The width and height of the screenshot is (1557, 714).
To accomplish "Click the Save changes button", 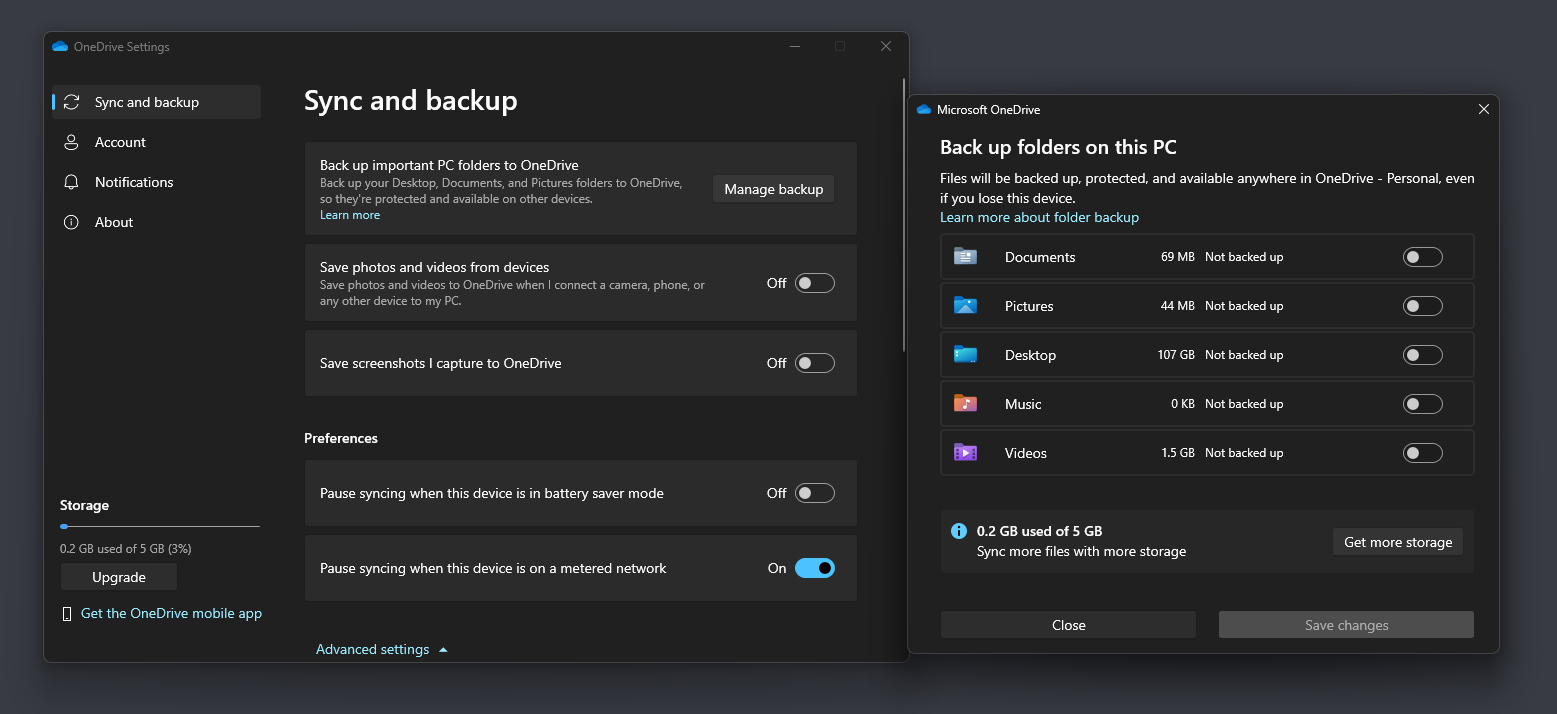I will point(1346,625).
